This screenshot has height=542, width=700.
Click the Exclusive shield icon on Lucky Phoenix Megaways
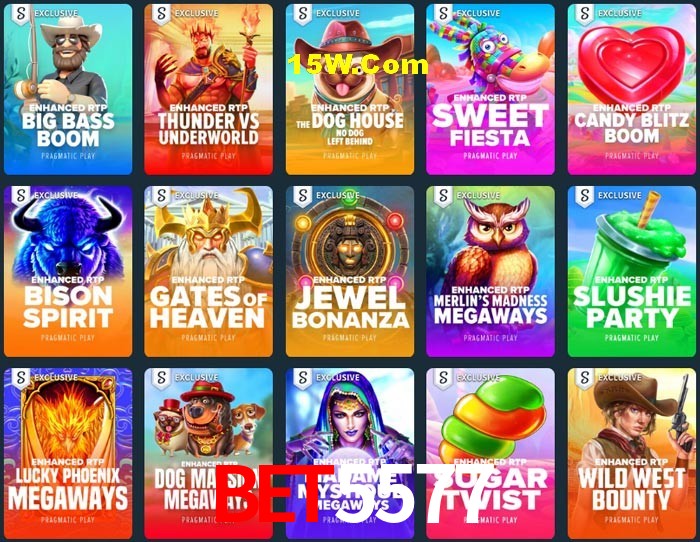click(21, 378)
